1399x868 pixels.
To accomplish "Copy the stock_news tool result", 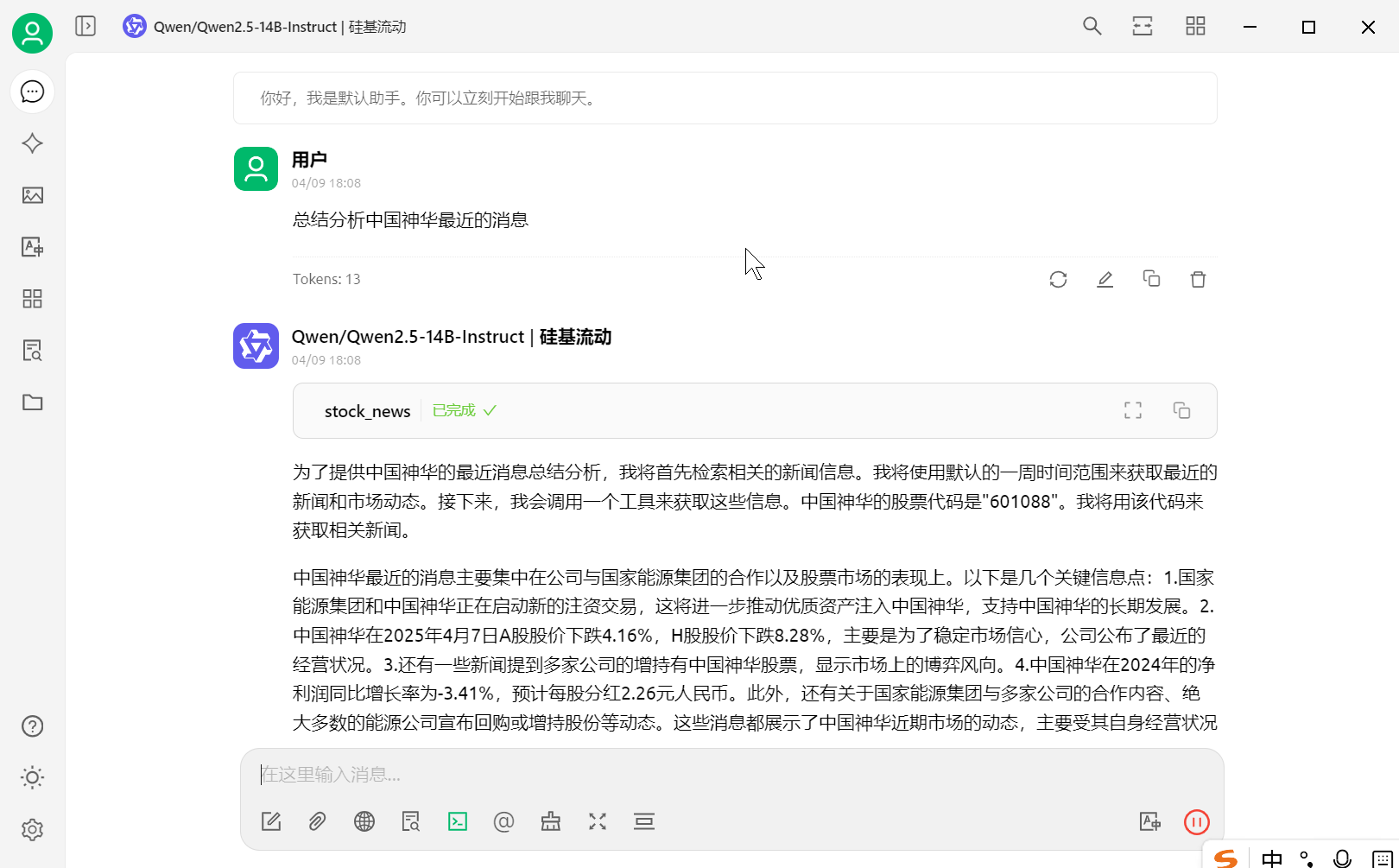I will click(x=1181, y=410).
